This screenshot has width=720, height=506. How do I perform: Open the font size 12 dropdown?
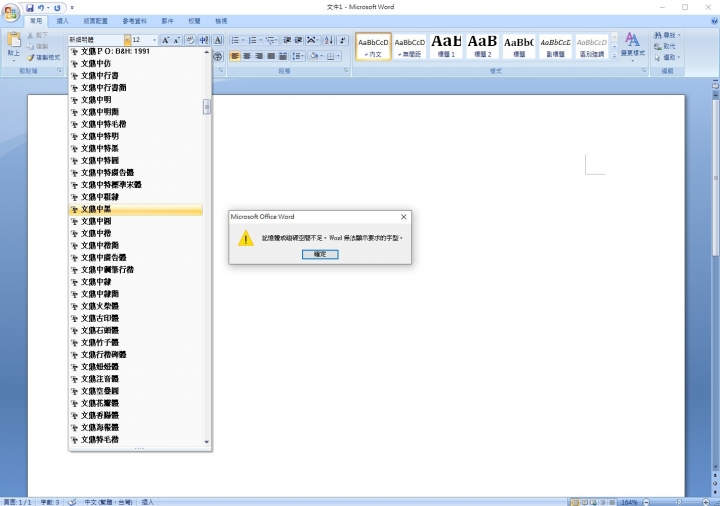pos(154,40)
